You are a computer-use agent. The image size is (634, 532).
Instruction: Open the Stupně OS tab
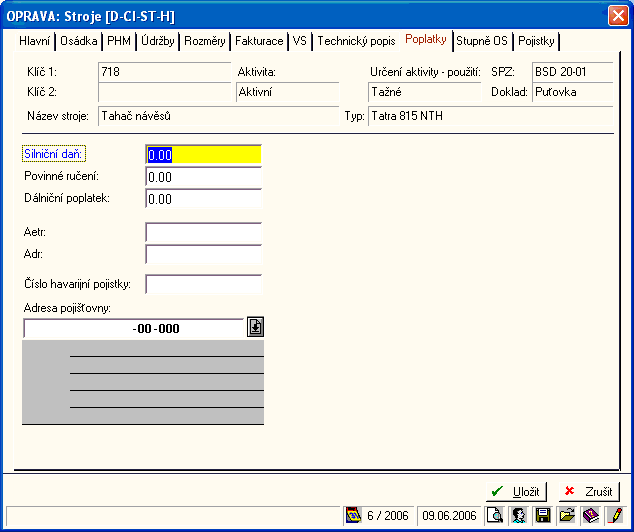tap(482, 41)
